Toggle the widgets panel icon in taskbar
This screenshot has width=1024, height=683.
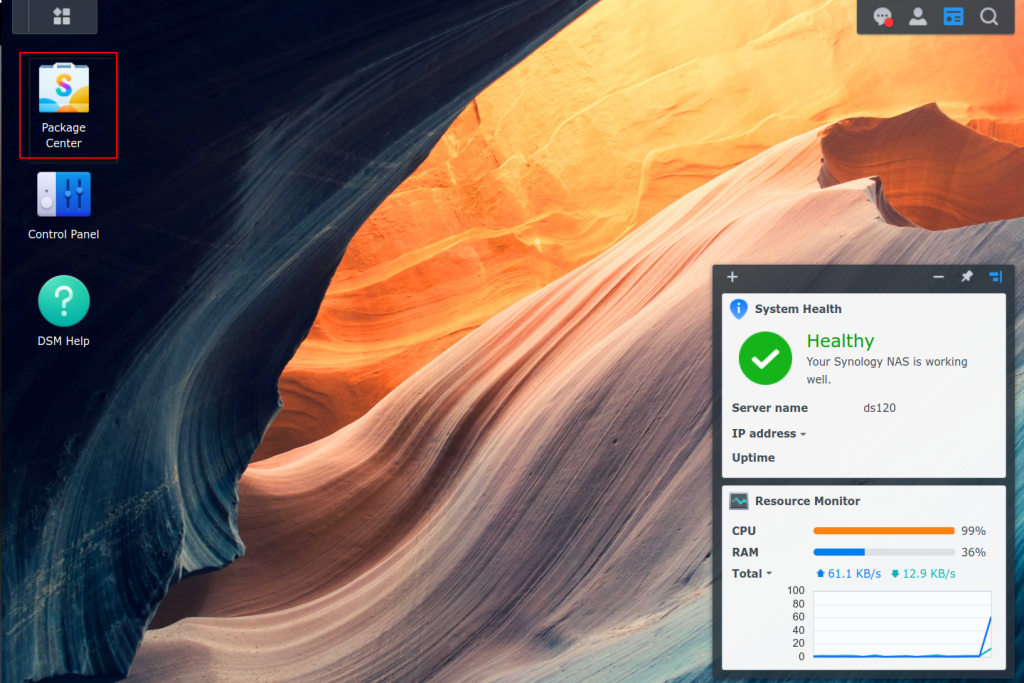[953, 17]
